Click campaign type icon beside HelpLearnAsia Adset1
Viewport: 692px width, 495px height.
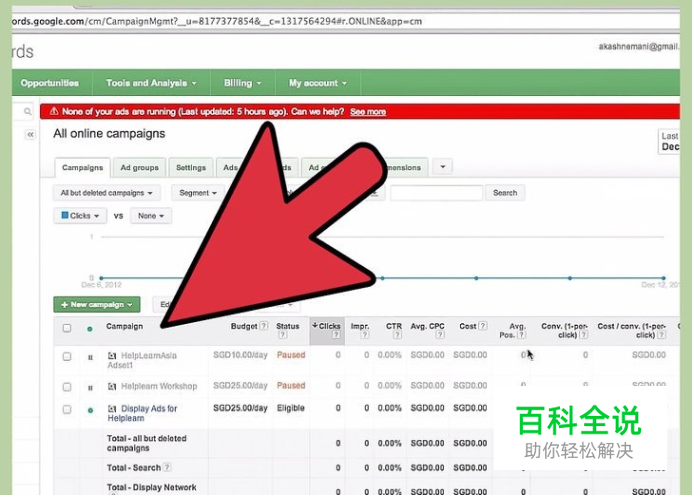pyautogui.click(x=112, y=356)
